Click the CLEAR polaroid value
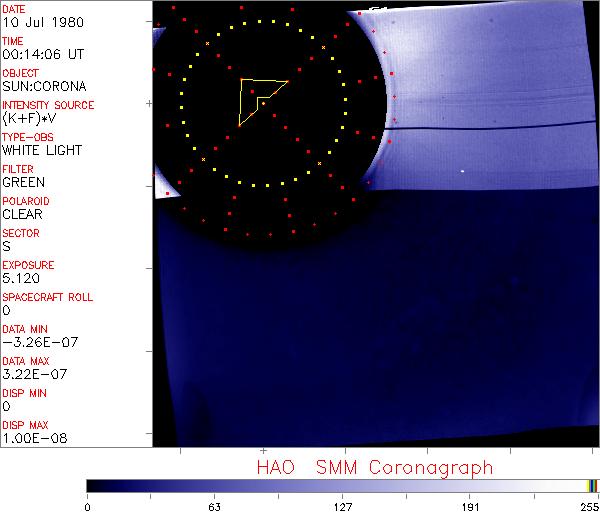 click(23, 214)
